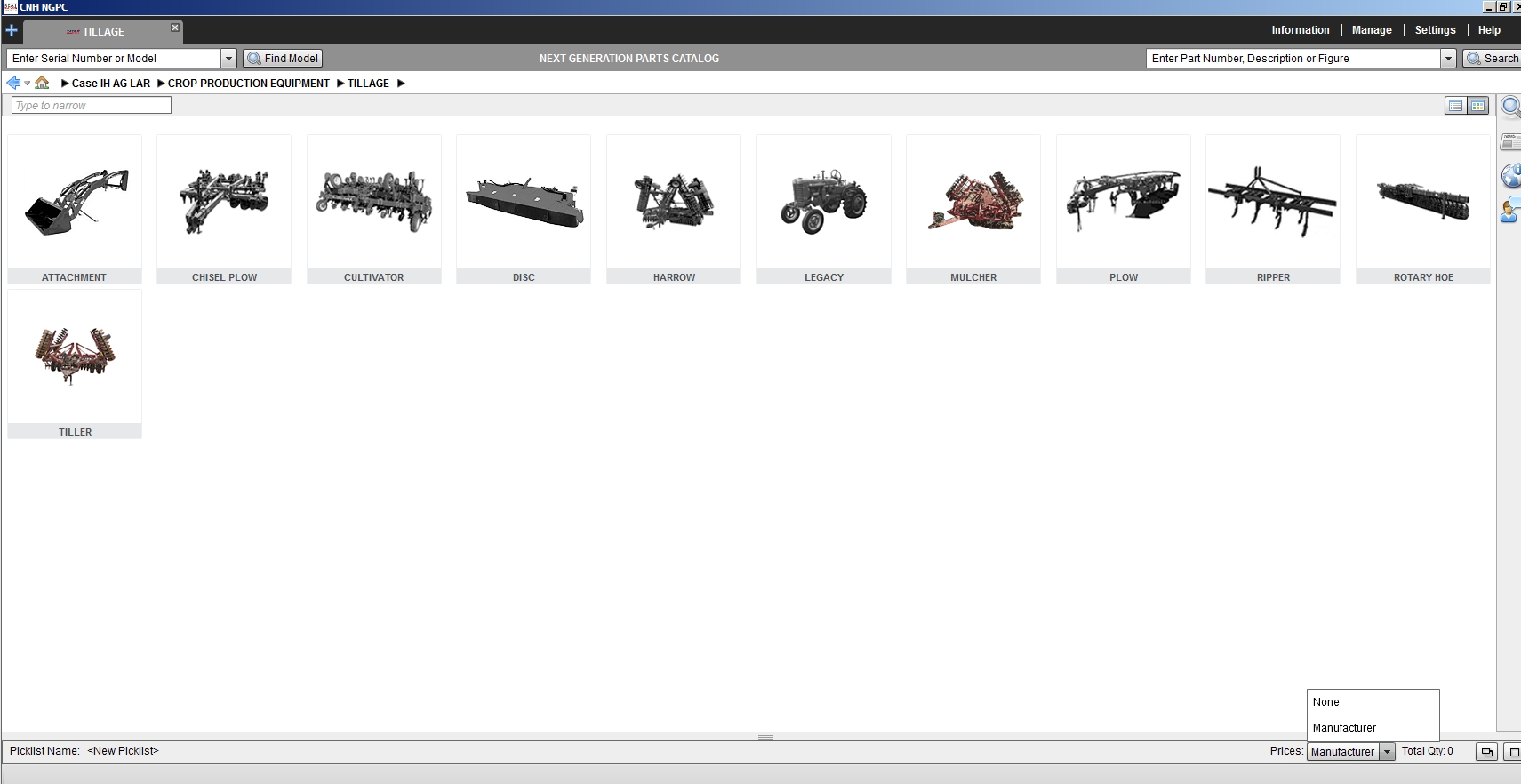Screen dimensions: 1521x784
Task: Open the Information menu
Action: 1301,30
